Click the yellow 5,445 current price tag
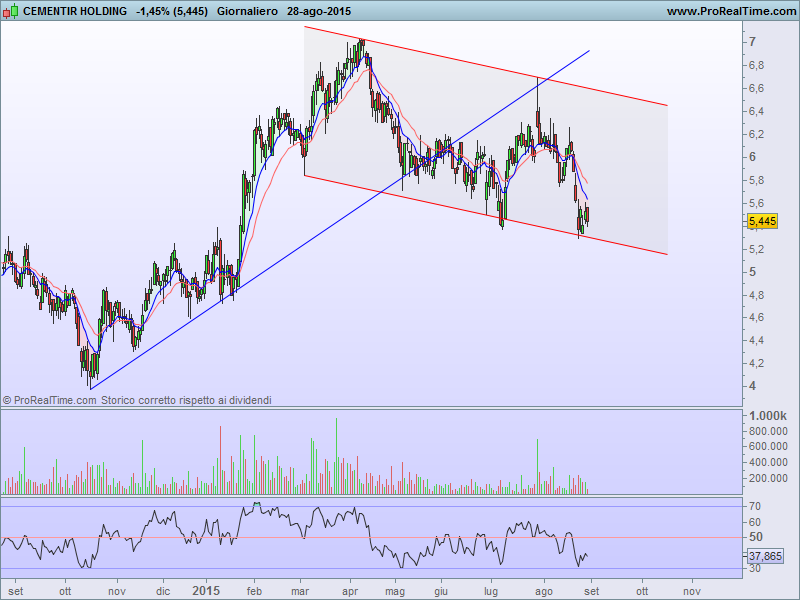Viewport: 800px width, 600px height. click(x=762, y=221)
